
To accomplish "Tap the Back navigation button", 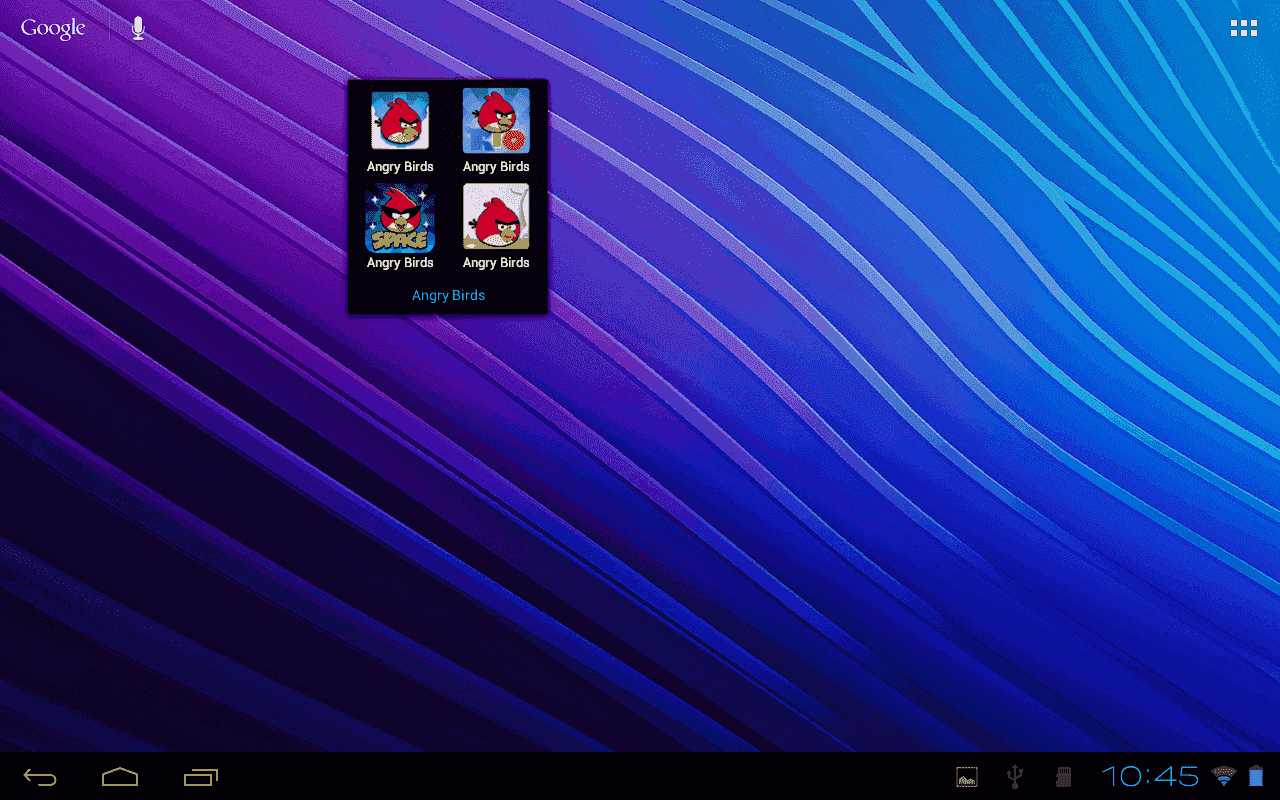I will (x=40, y=777).
